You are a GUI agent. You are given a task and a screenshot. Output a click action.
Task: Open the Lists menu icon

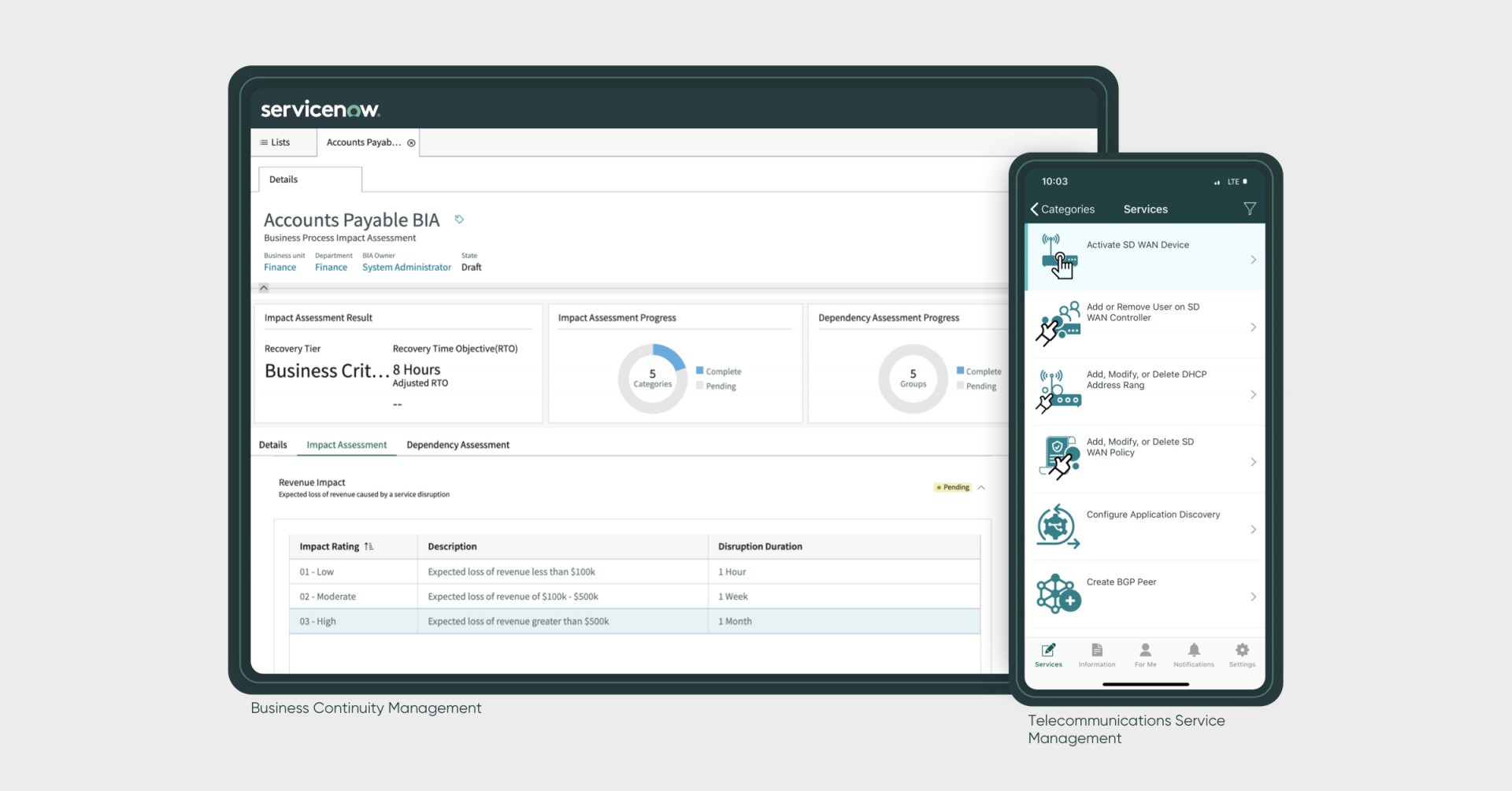(x=264, y=142)
